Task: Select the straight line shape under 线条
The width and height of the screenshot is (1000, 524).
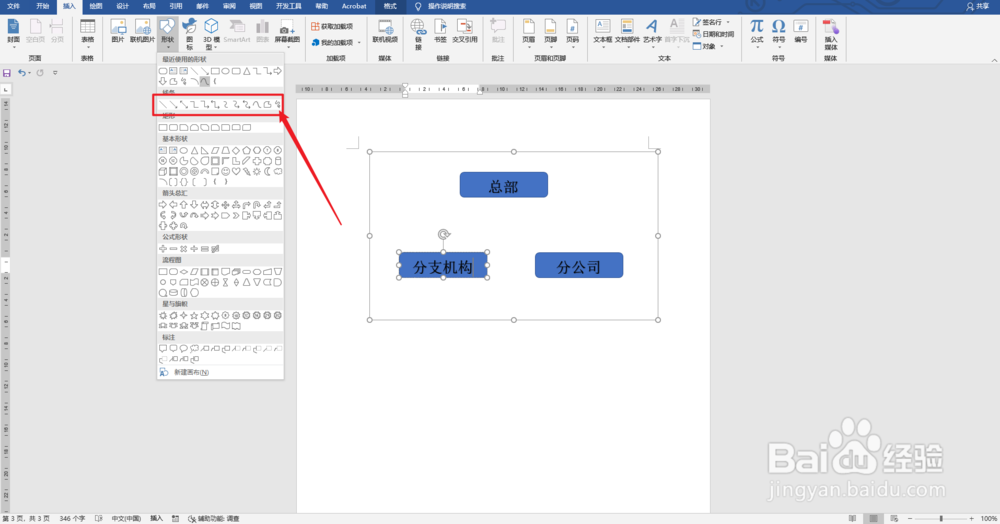Action: [163, 105]
